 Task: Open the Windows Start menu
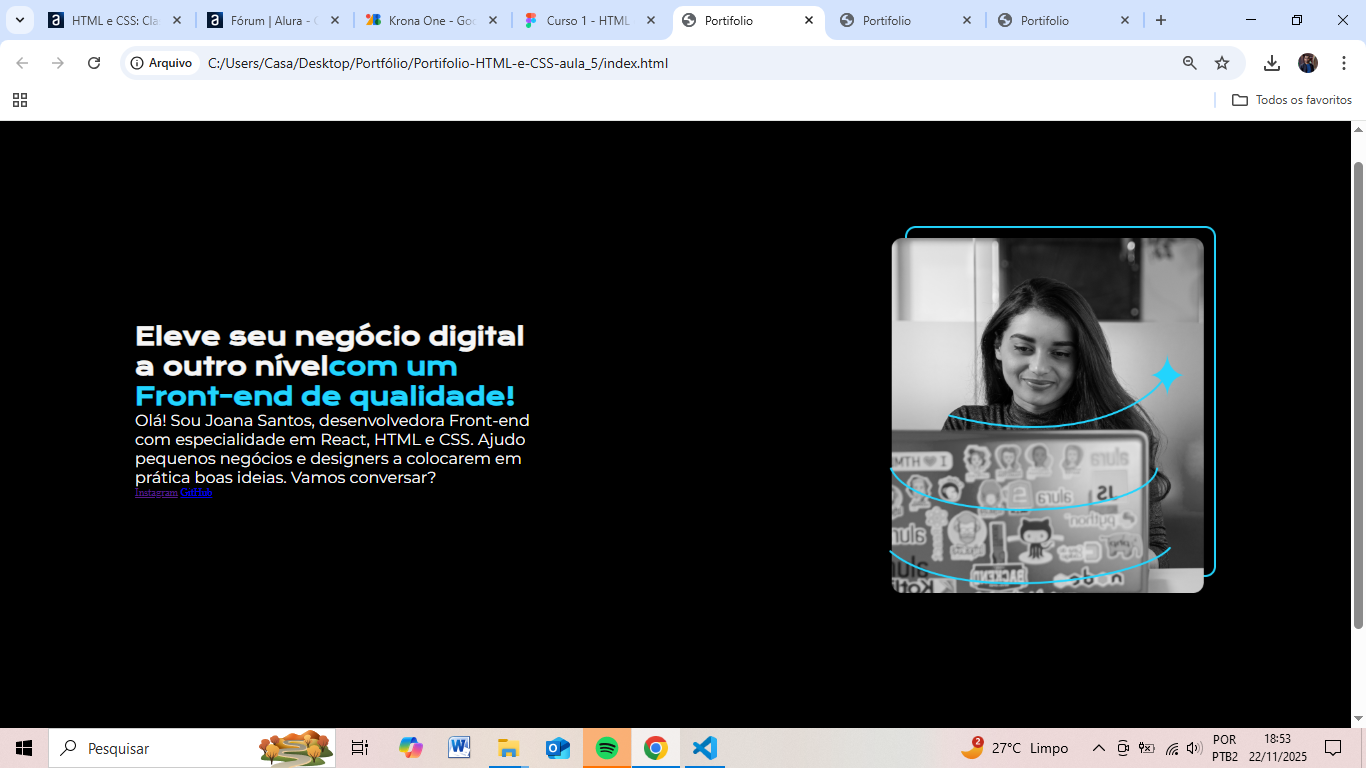coord(24,748)
